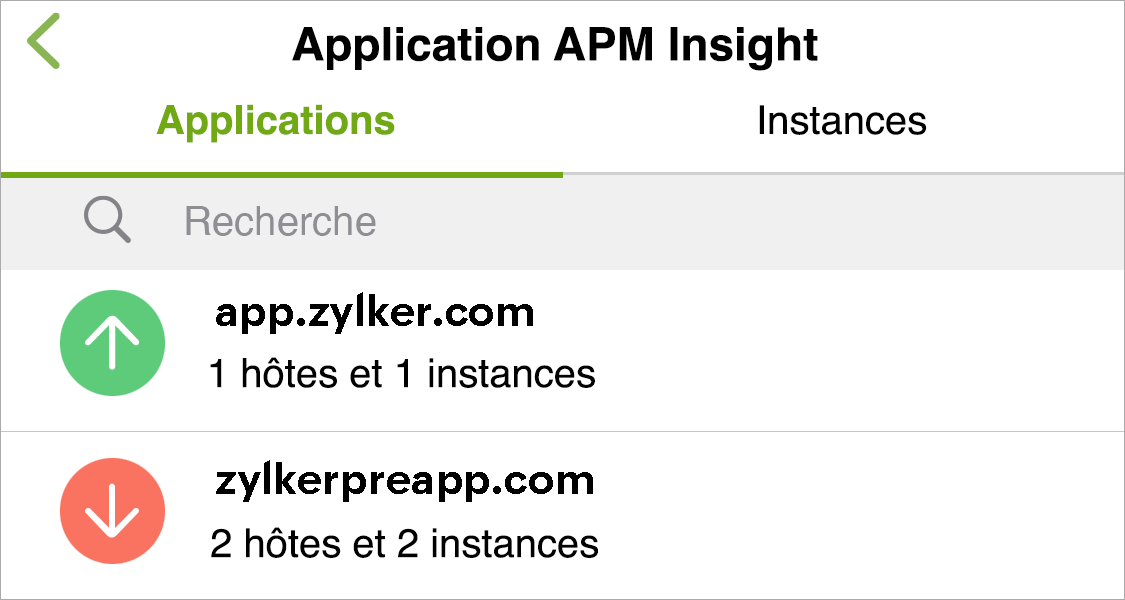Open the Instances tab
1125x600 pixels.
tap(841, 121)
